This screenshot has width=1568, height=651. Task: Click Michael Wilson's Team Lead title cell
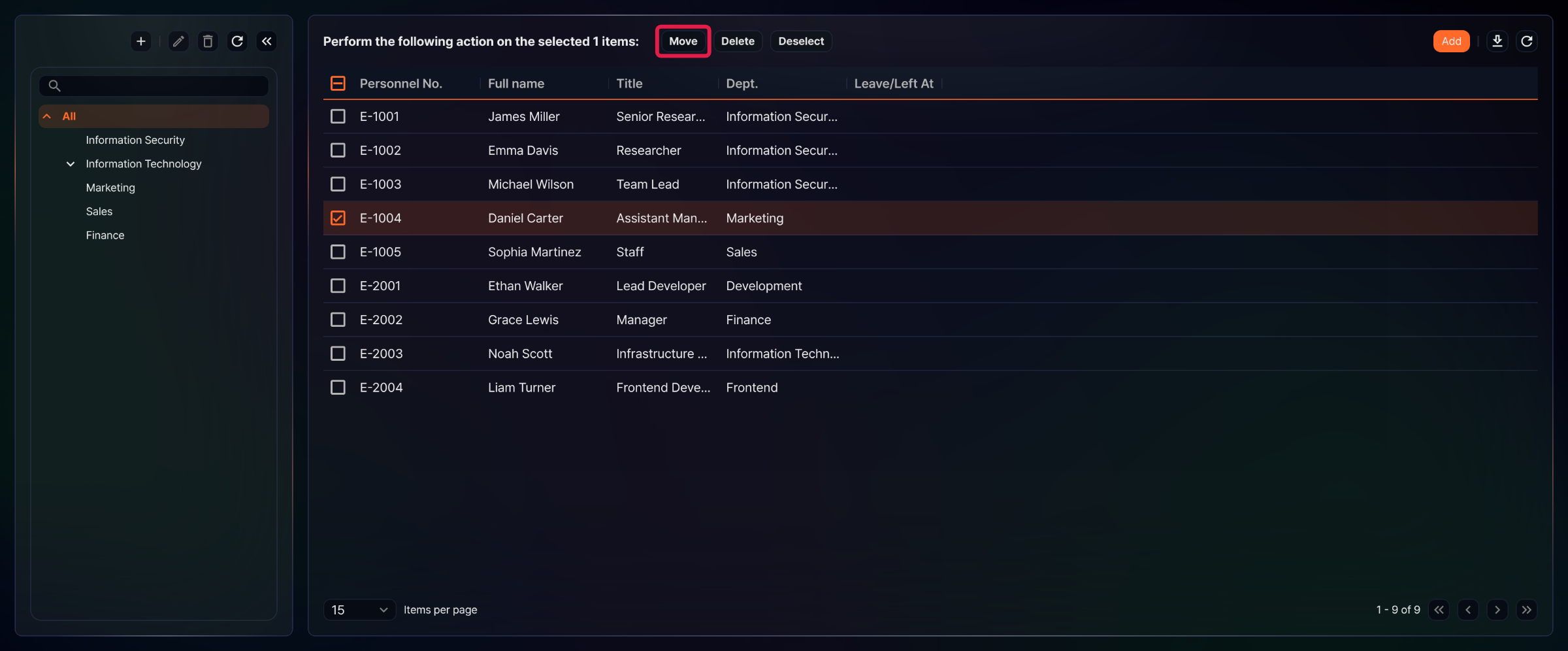(647, 184)
